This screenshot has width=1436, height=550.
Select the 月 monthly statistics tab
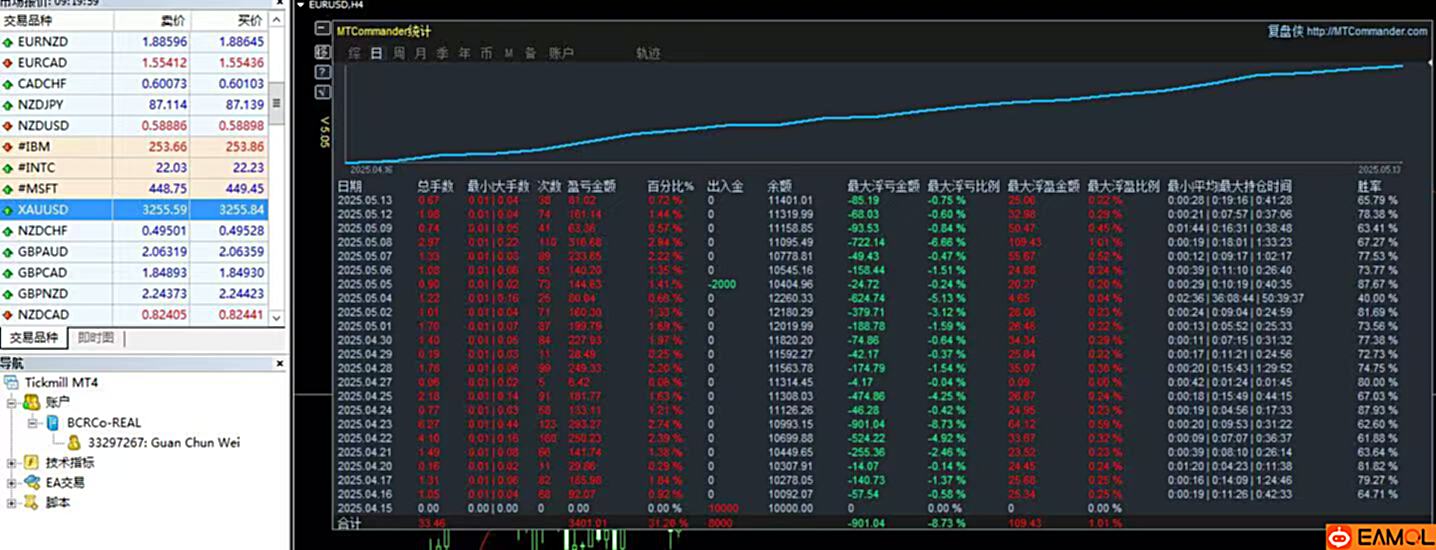coord(420,53)
